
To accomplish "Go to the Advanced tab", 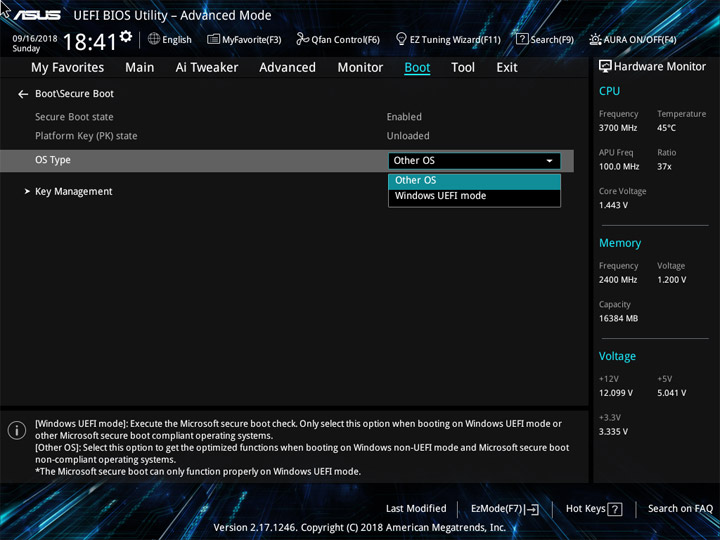I will point(287,68).
